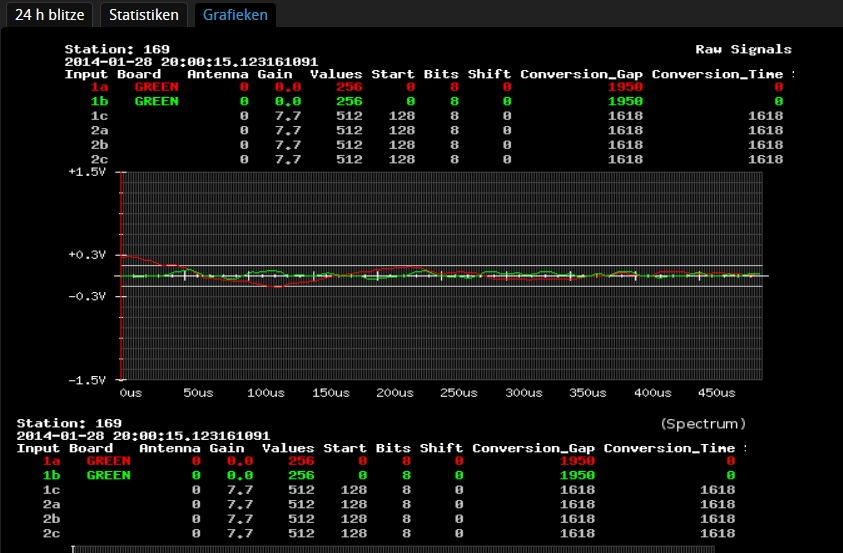Click green input 1b in upper table

point(100,102)
